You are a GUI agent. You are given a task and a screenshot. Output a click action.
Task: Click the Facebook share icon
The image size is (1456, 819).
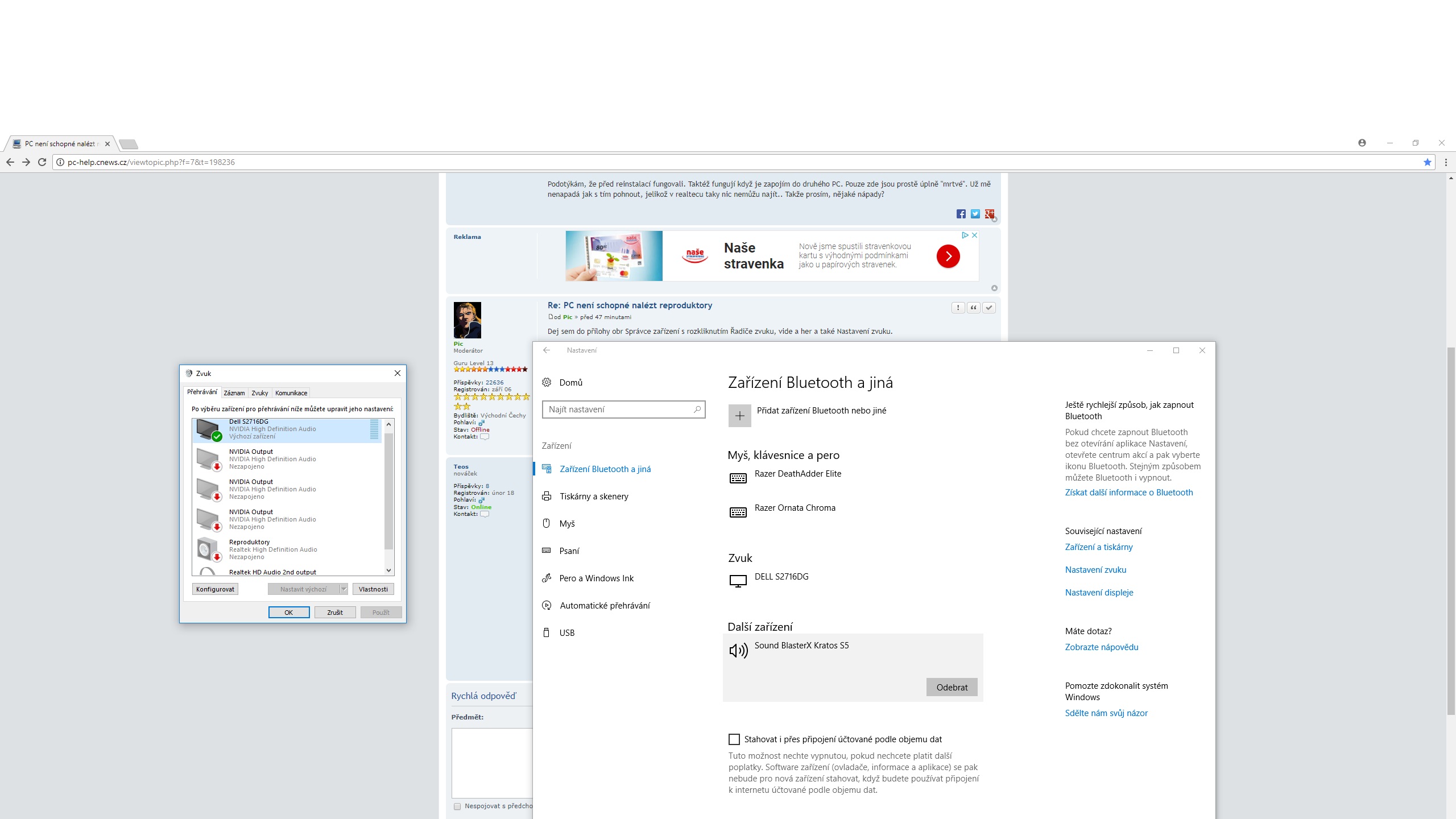coord(961,214)
